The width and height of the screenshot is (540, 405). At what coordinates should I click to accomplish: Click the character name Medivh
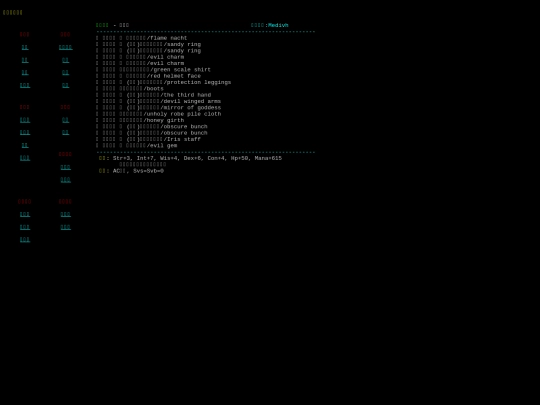[278, 25]
